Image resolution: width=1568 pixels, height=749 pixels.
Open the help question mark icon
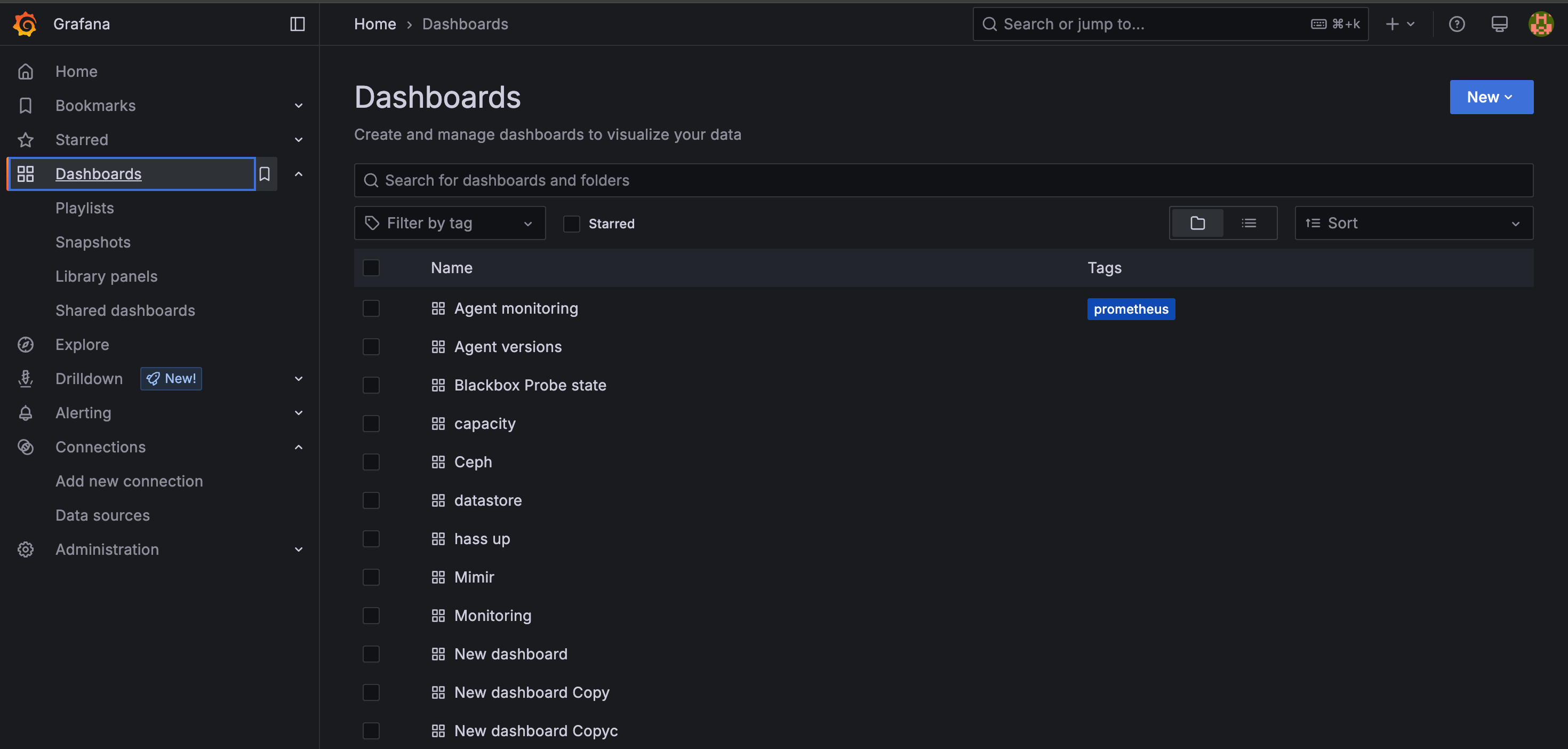(x=1457, y=24)
